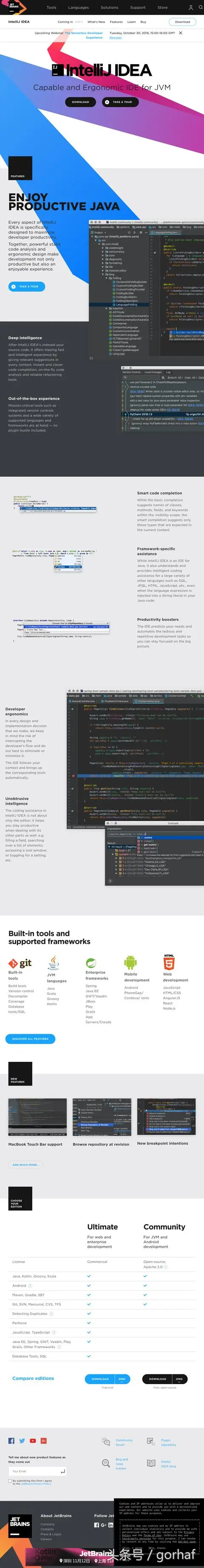204x1568 pixels.
Task: Click the HTML5 Web development icon
Action: [x=169, y=962]
